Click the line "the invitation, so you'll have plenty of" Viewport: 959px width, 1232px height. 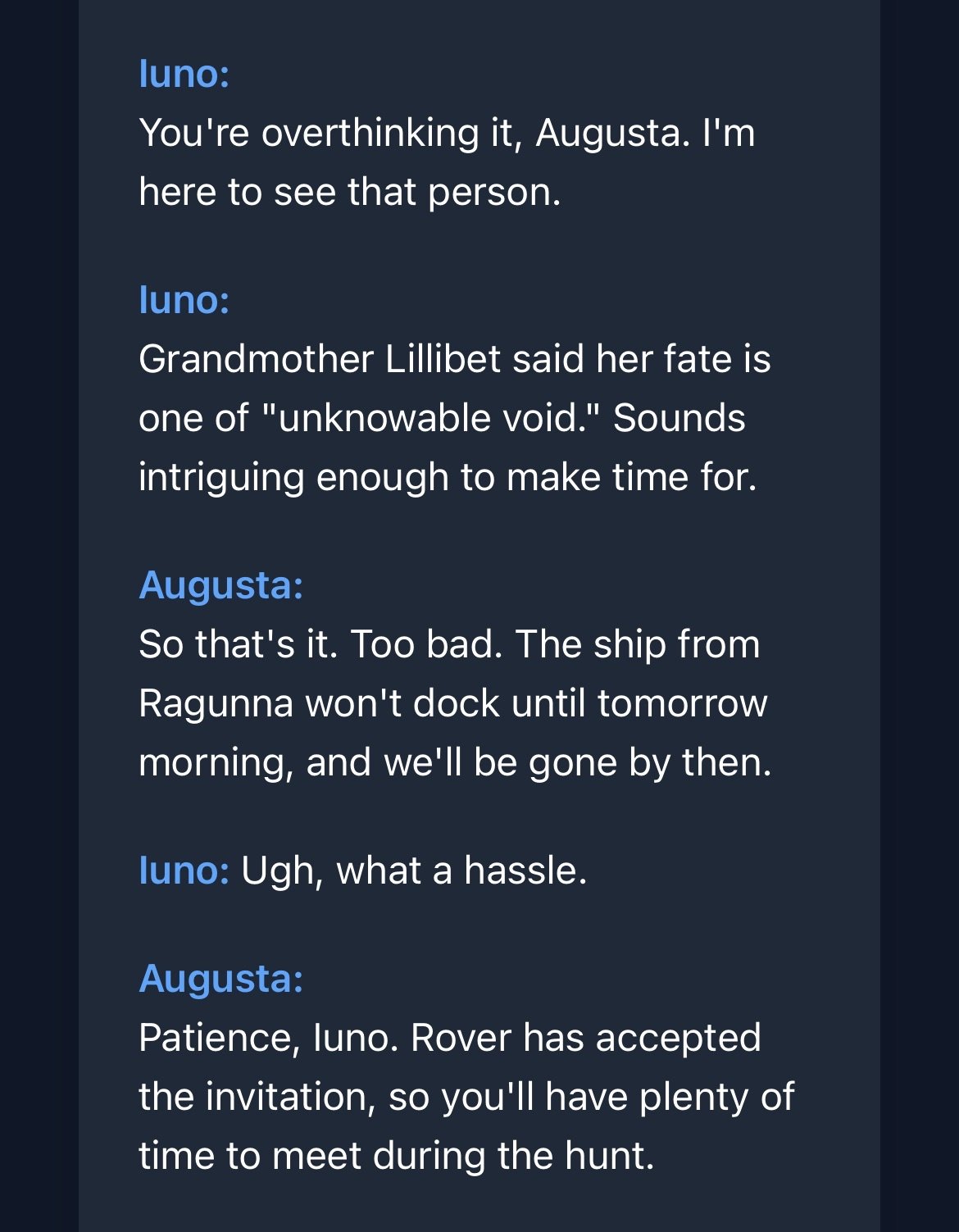click(466, 1097)
